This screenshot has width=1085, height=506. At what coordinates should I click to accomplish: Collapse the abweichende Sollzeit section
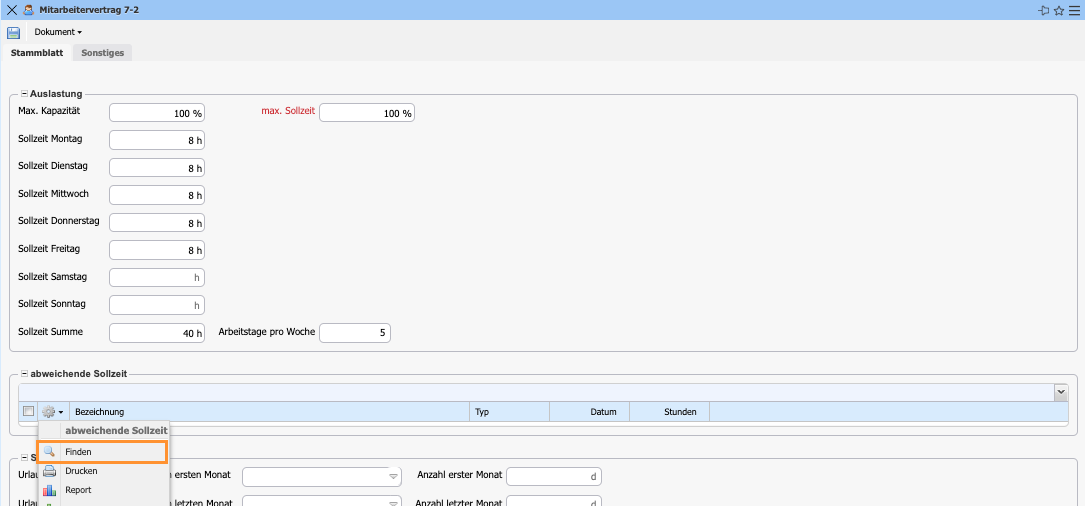click(24, 373)
